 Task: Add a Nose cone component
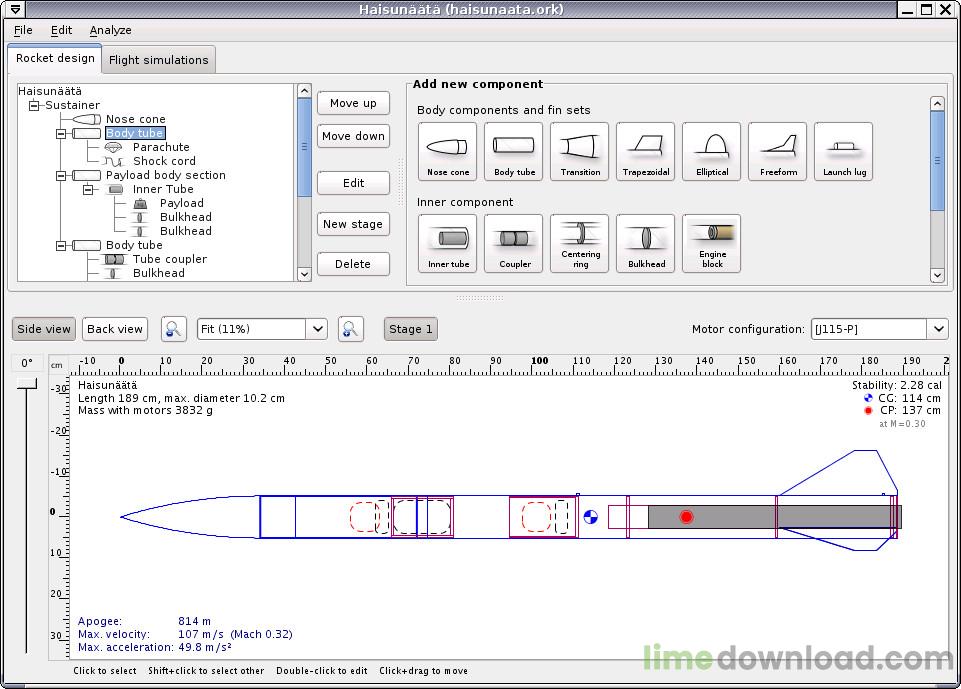(447, 152)
